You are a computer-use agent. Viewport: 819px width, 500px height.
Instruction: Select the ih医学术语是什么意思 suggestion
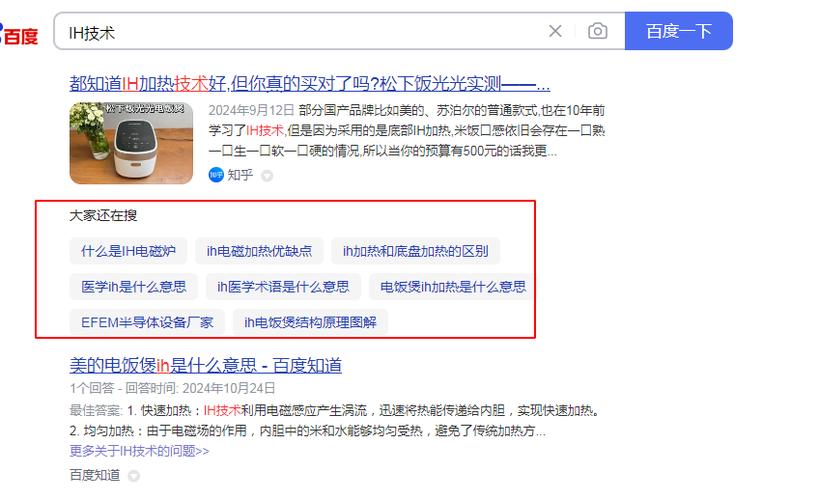coord(283,287)
